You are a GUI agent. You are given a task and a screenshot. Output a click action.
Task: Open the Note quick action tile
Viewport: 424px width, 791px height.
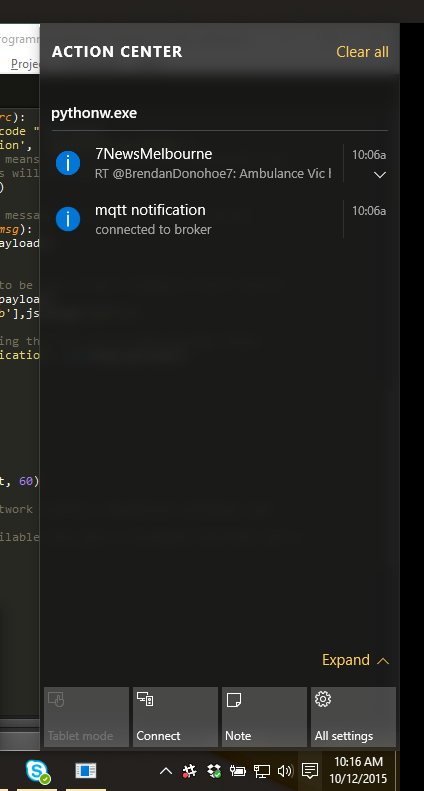264,717
